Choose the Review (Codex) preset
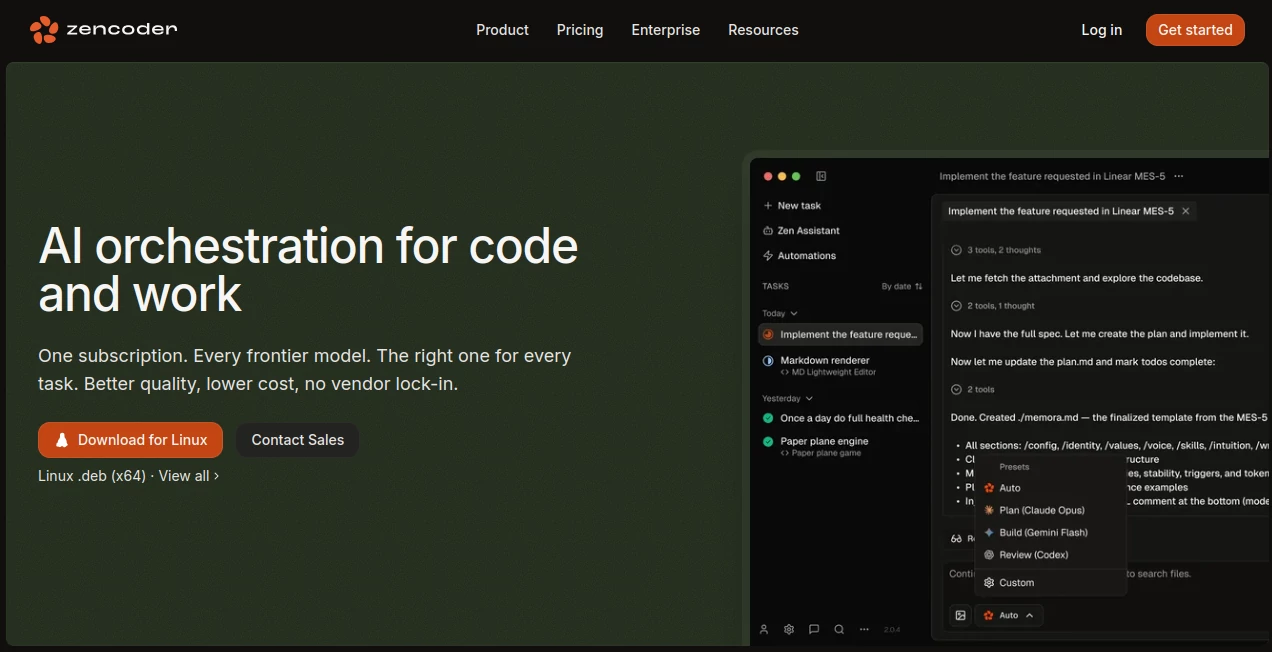 click(1050, 555)
